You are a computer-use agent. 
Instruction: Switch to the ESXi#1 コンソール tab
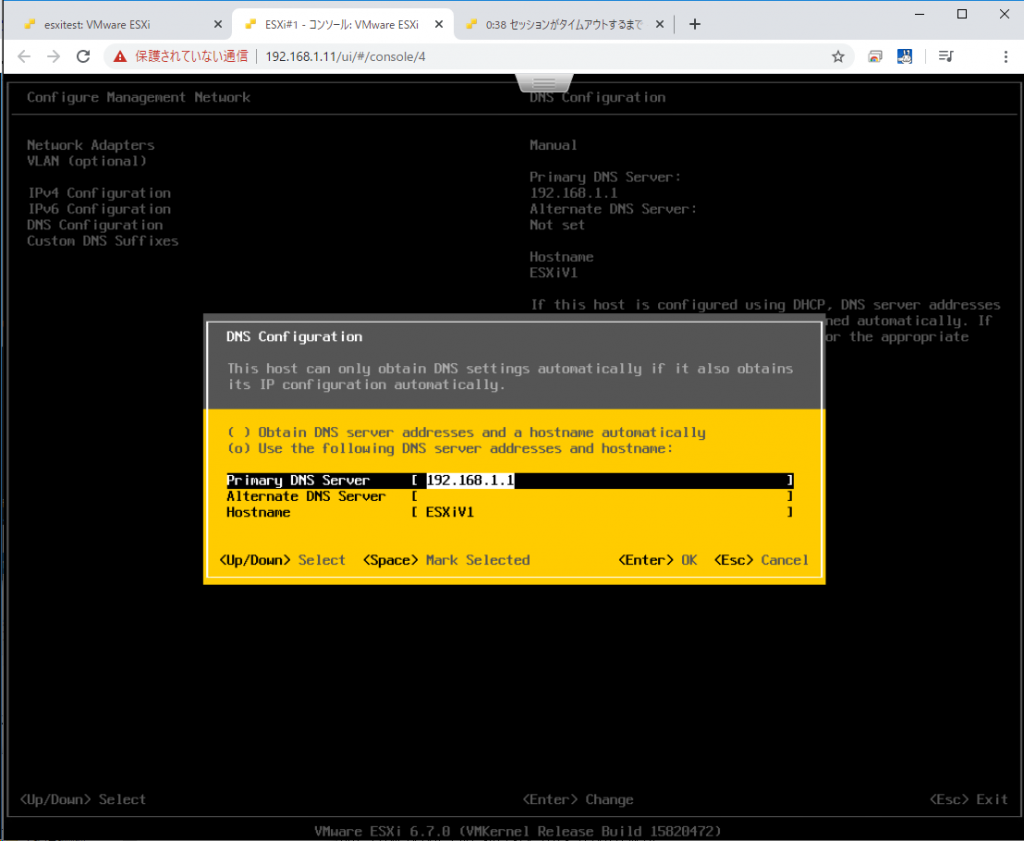pos(343,24)
